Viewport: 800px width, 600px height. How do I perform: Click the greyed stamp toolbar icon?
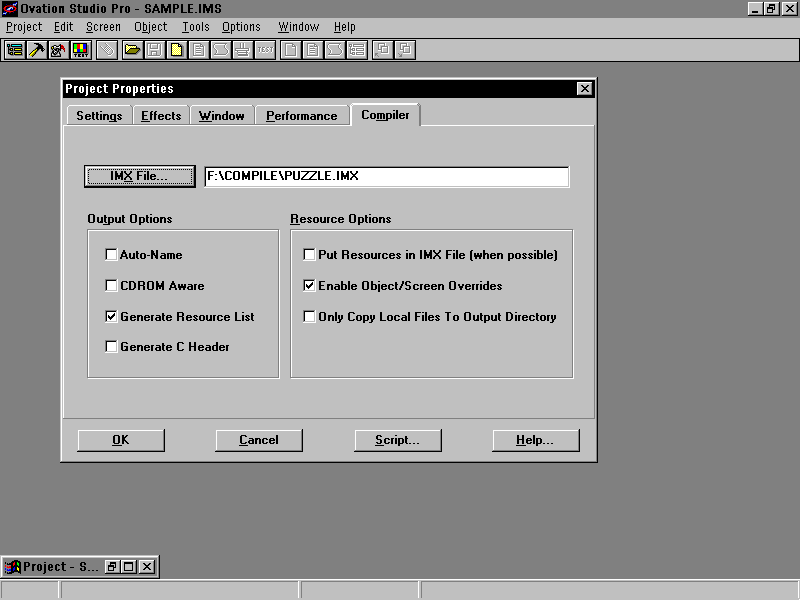pyautogui.click(x=242, y=50)
